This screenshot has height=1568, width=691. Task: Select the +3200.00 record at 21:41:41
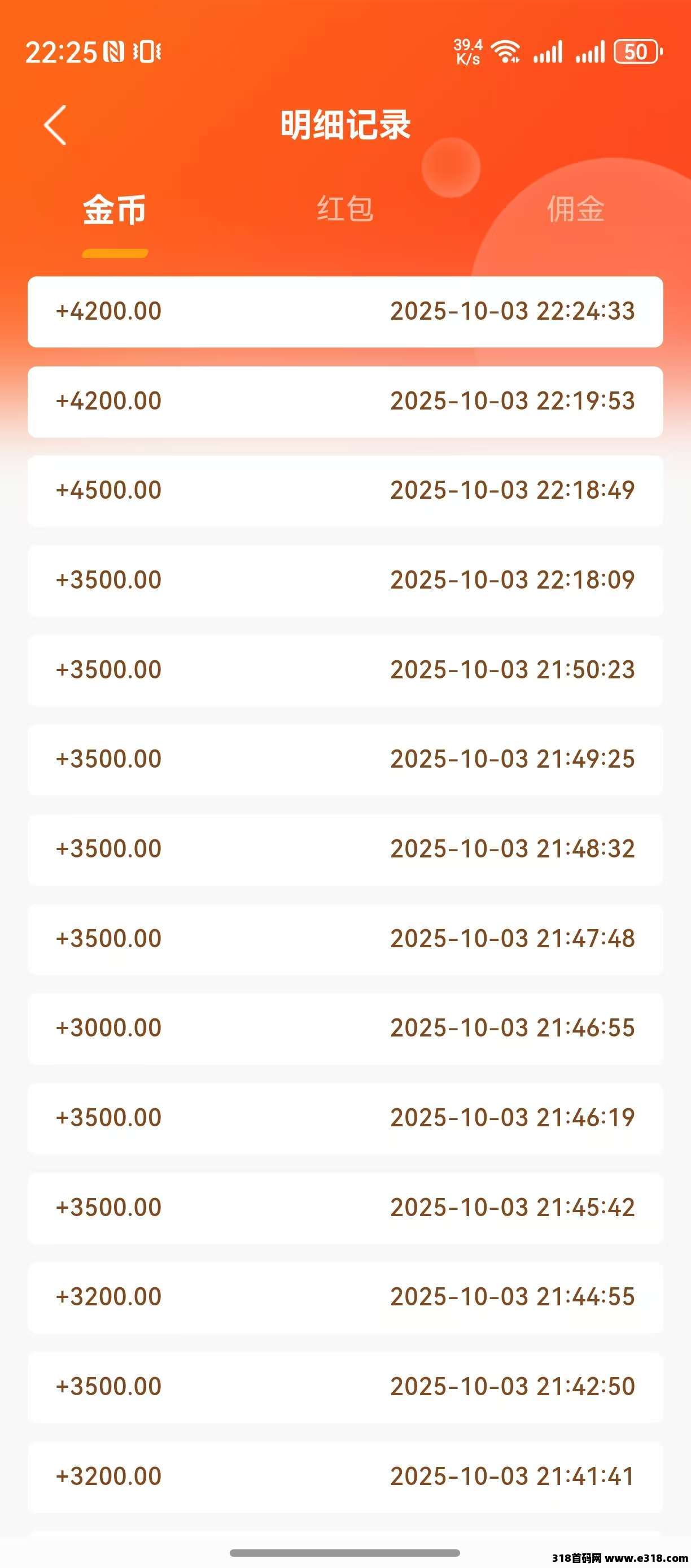pyautogui.click(x=345, y=1476)
